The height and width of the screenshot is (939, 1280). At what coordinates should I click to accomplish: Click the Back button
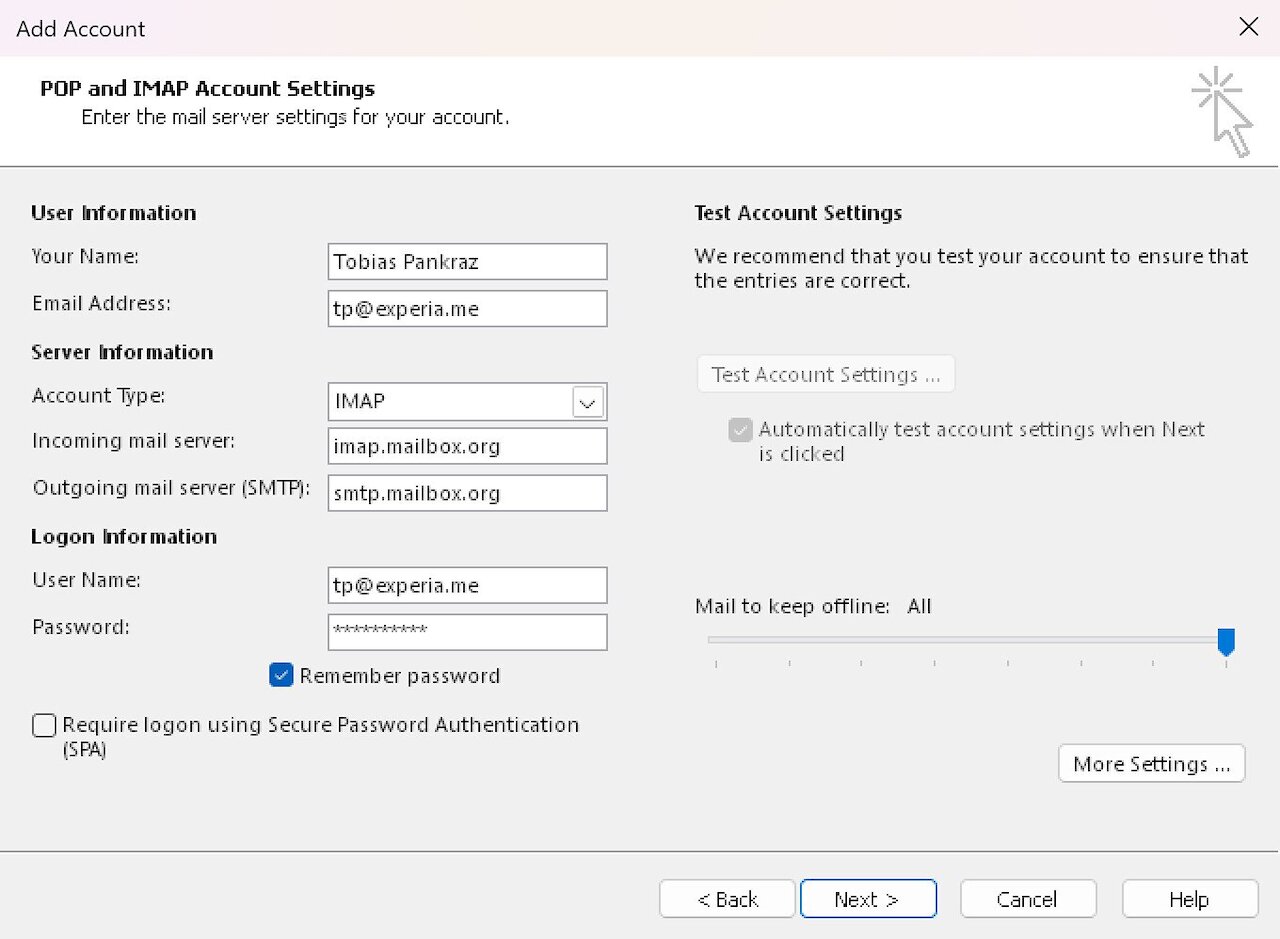tap(727, 898)
